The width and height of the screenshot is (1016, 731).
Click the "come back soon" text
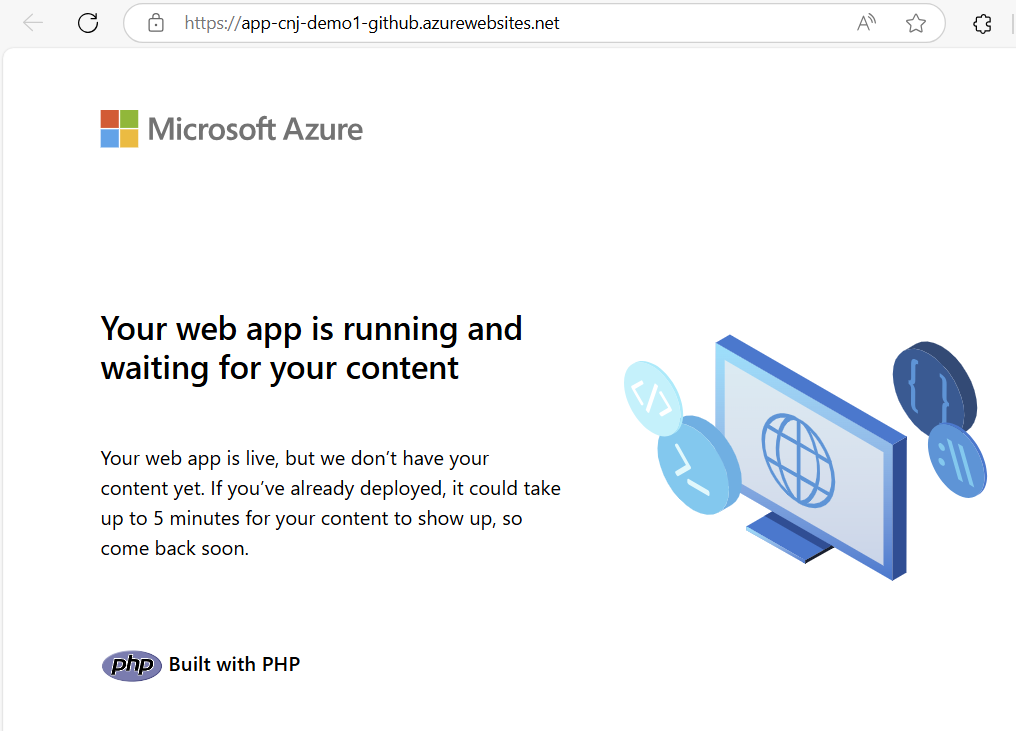point(174,548)
